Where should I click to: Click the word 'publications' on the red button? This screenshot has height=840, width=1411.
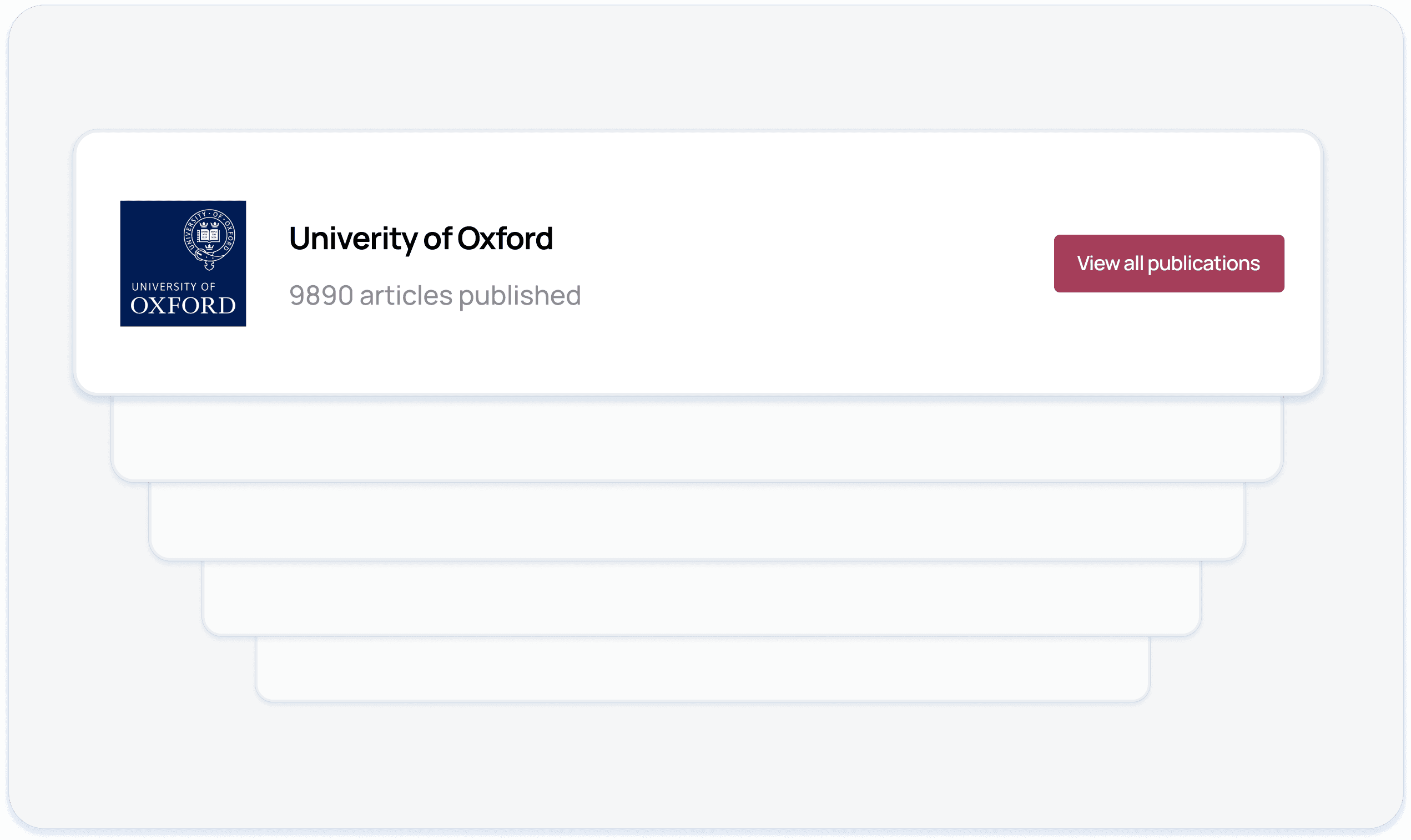click(x=1203, y=264)
